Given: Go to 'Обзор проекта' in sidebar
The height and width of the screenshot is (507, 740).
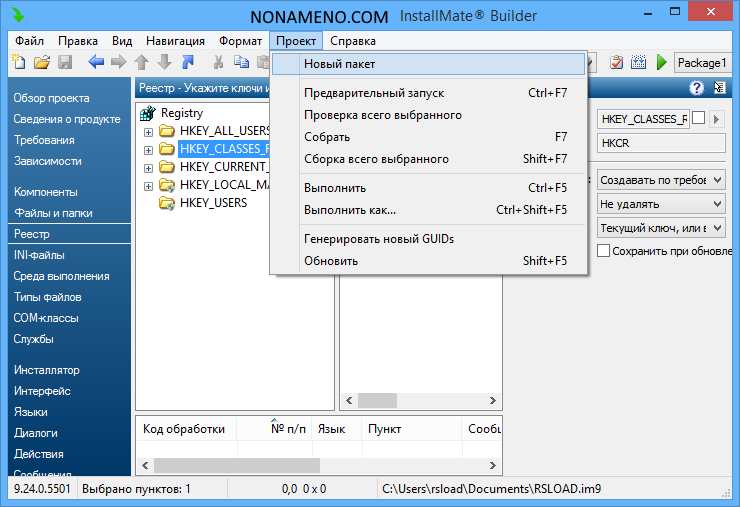Looking at the screenshot, I should point(51,98).
